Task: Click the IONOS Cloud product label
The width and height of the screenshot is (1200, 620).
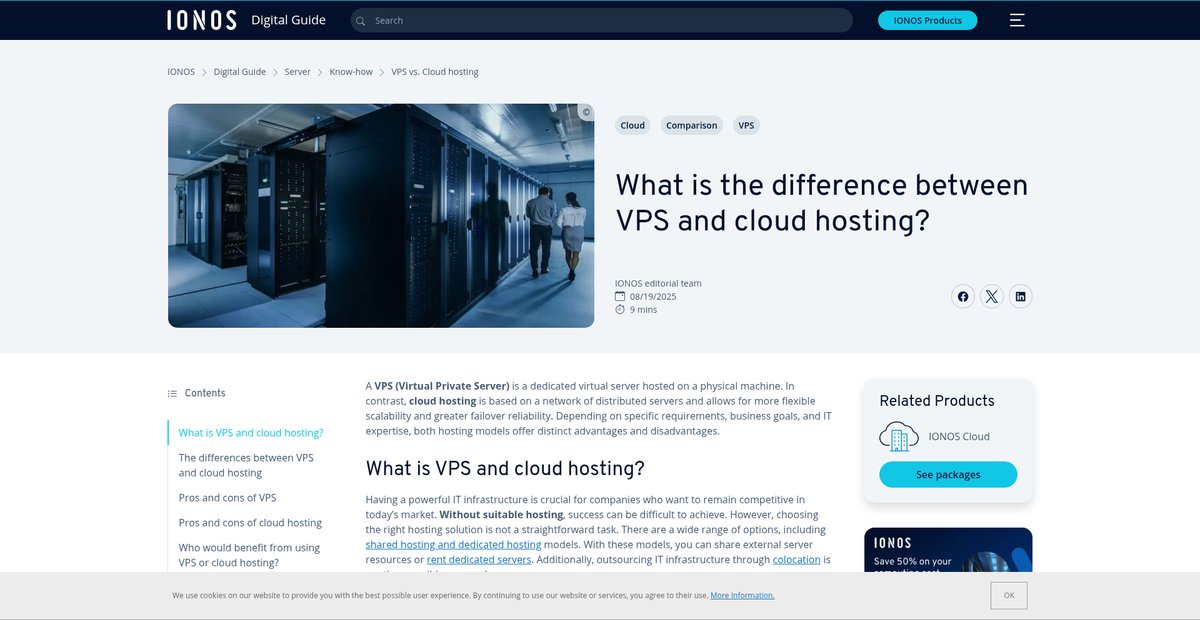Action: (959, 436)
